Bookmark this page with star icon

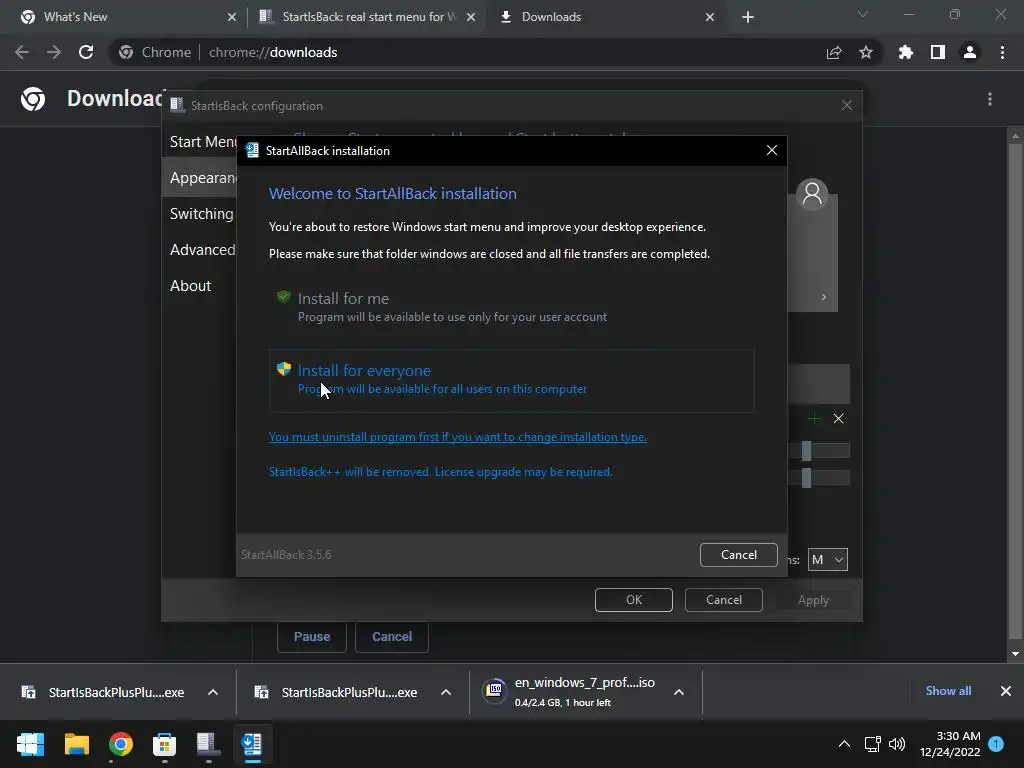866,52
